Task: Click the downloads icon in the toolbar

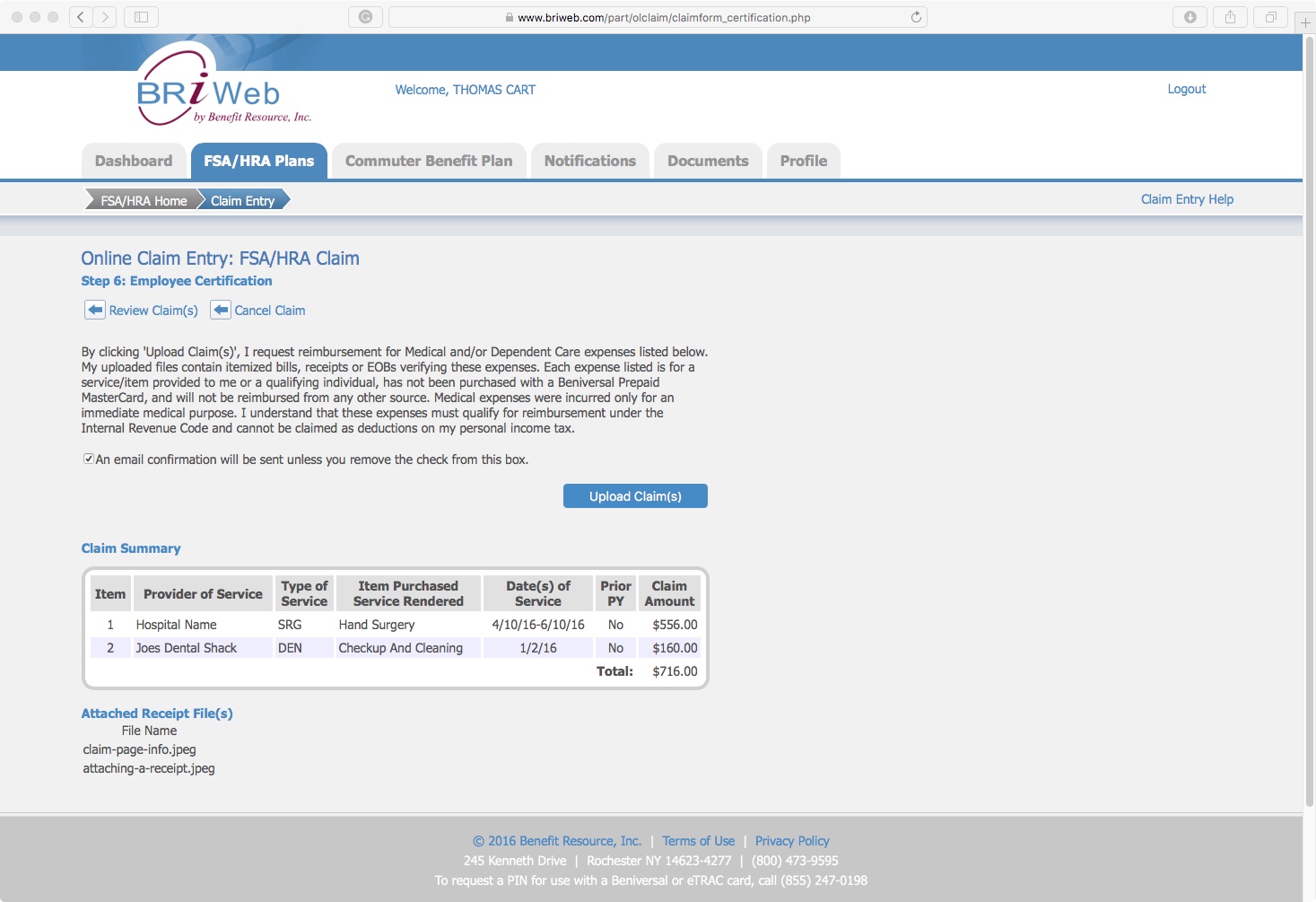Action: pyautogui.click(x=1190, y=16)
